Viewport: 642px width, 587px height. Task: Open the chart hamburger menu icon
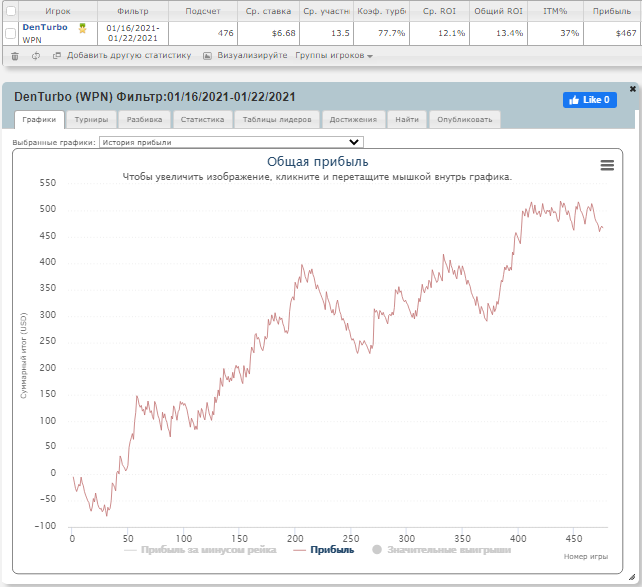coord(607,165)
